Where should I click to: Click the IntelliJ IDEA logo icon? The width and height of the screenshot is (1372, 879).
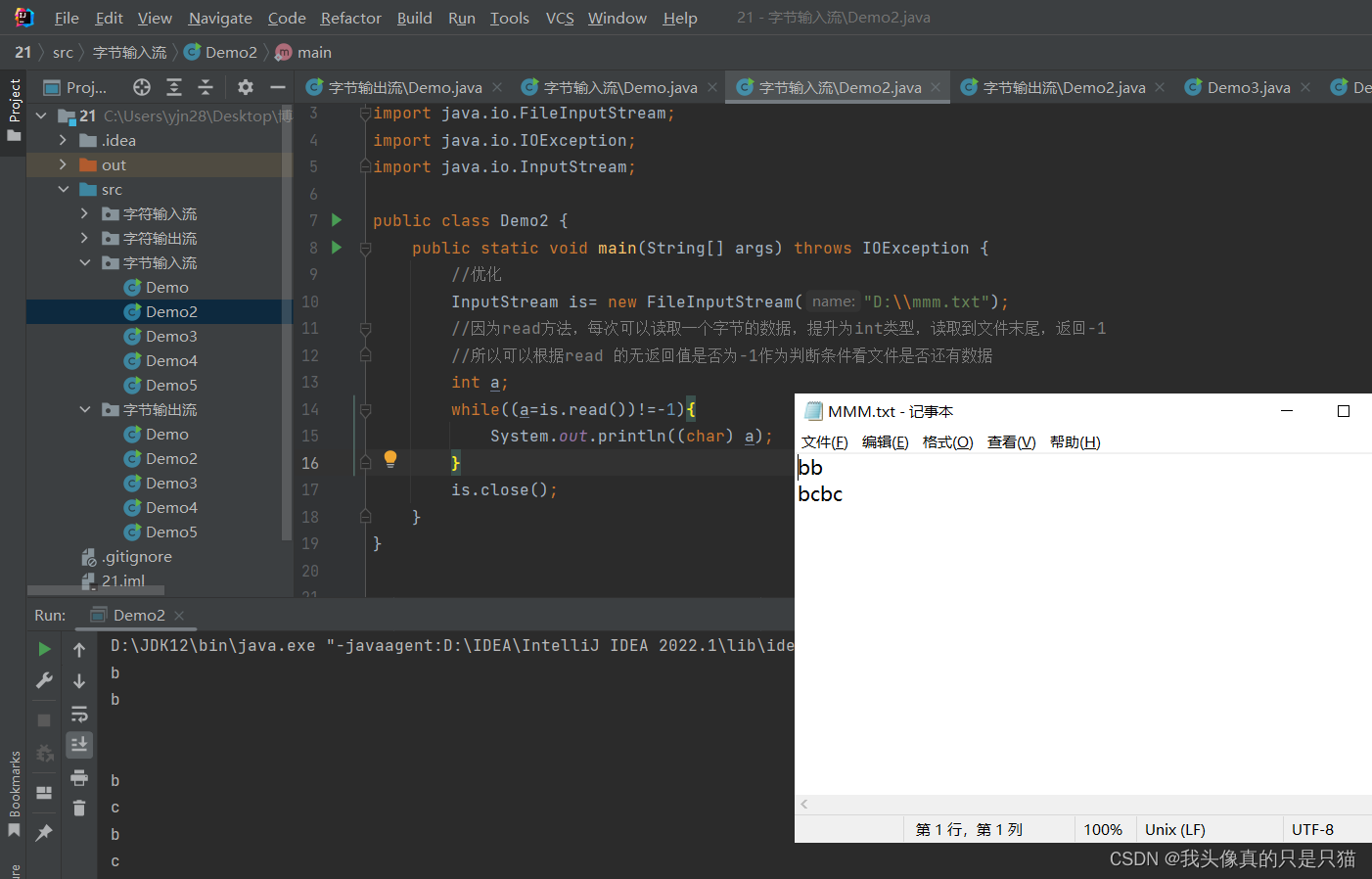coord(24,17)
